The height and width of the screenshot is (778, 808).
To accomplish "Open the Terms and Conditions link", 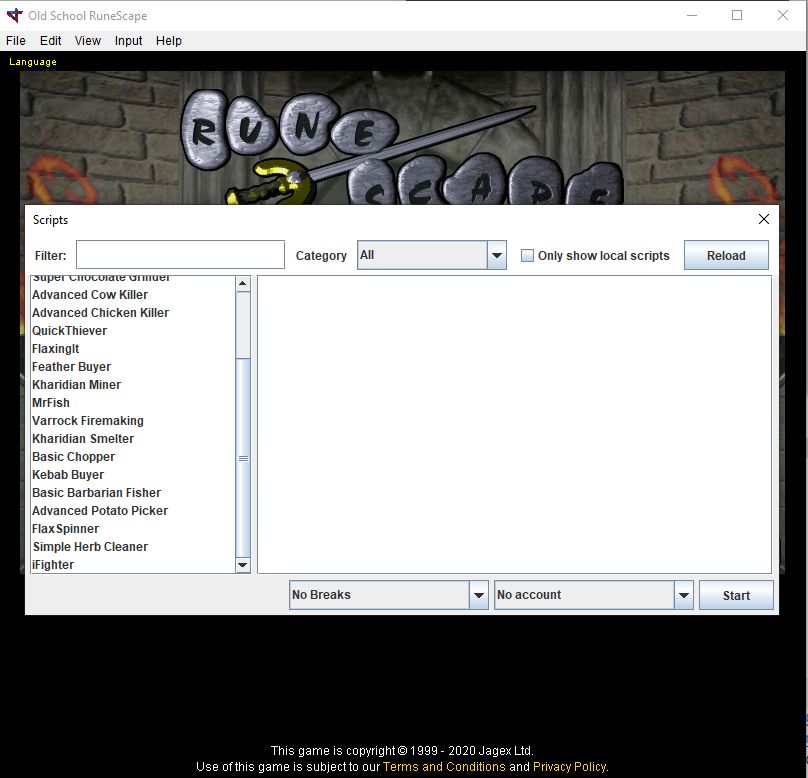I will point(444,766).
